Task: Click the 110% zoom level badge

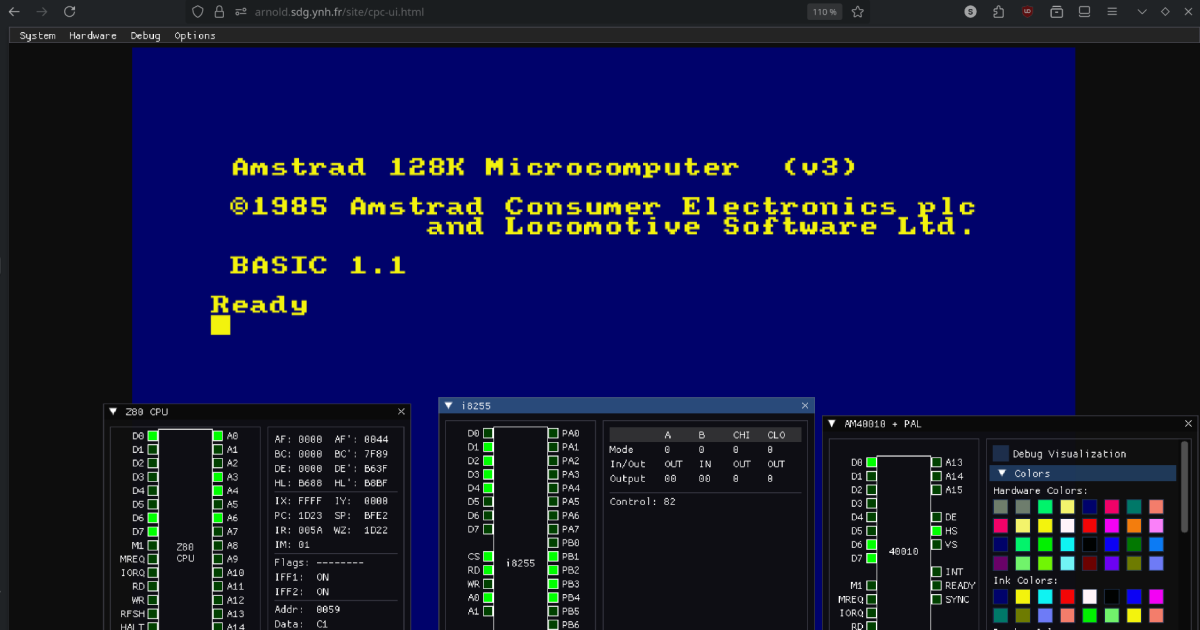Action: pyautogui.click(x=825, y=12)
